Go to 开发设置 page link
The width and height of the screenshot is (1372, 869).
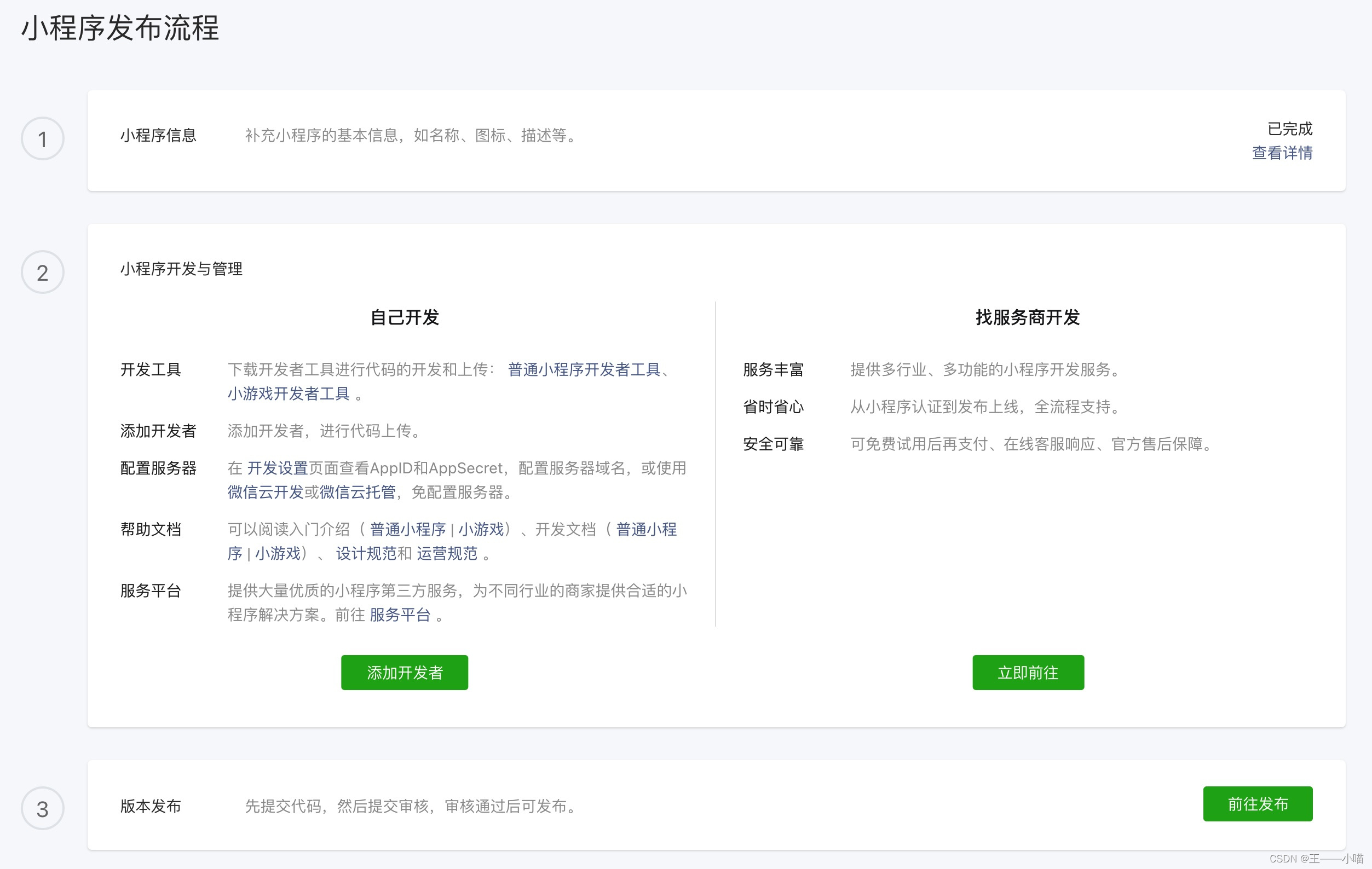(277, 468)
